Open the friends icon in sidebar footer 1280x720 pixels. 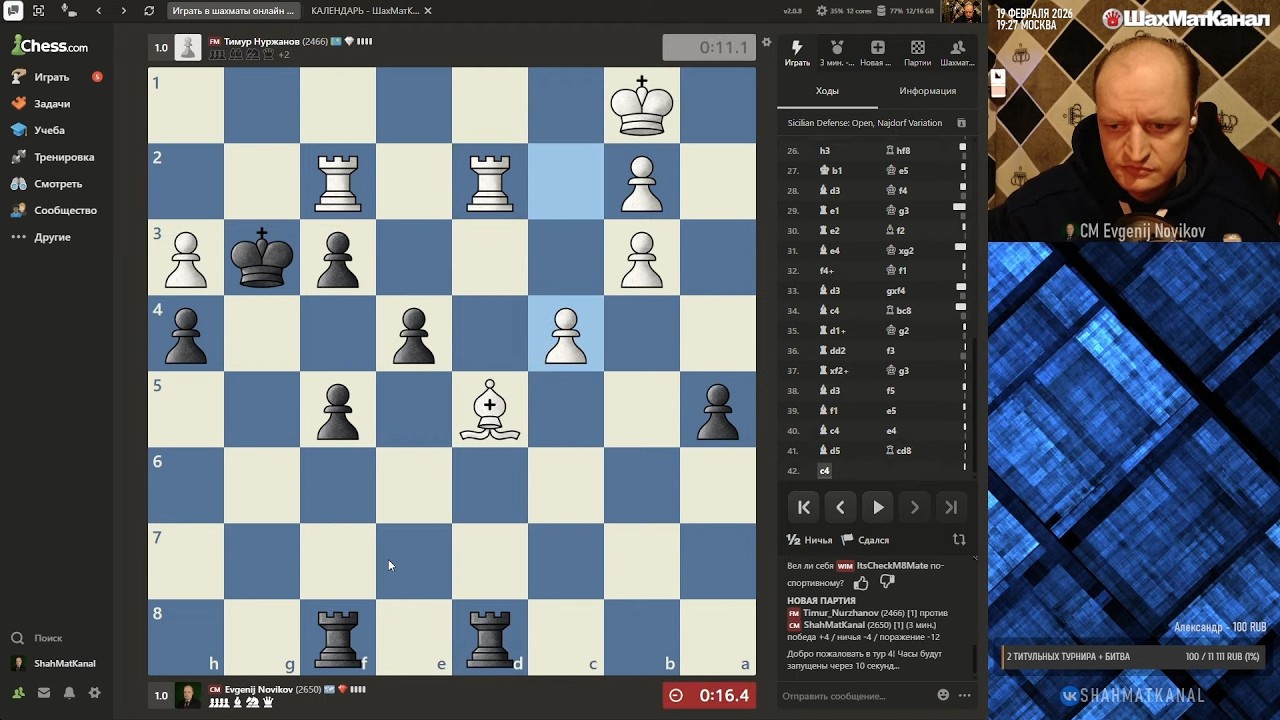(x=18, y=692)
